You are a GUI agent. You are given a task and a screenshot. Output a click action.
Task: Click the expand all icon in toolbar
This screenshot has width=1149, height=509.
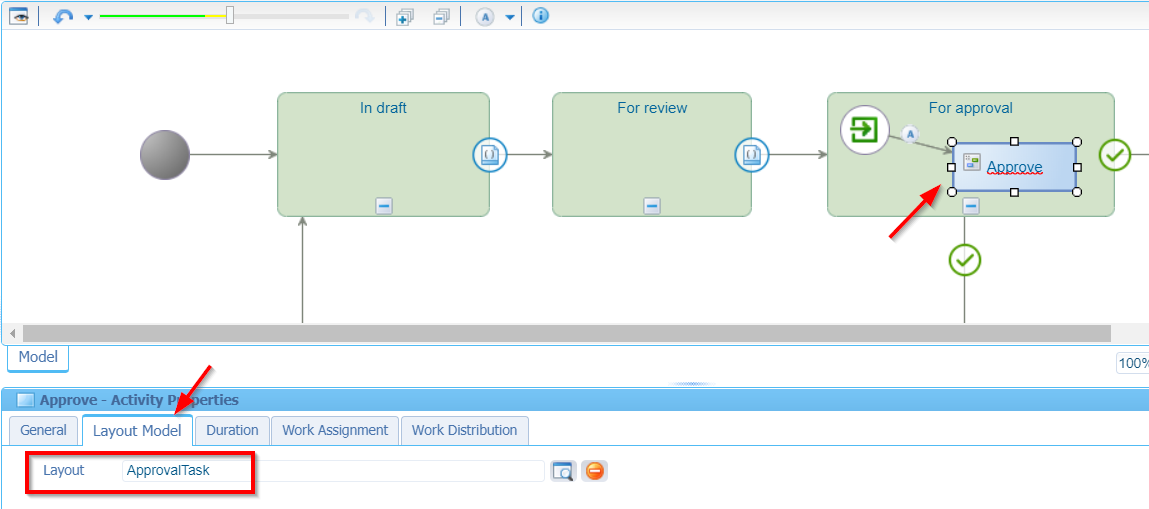click(405, 17)
